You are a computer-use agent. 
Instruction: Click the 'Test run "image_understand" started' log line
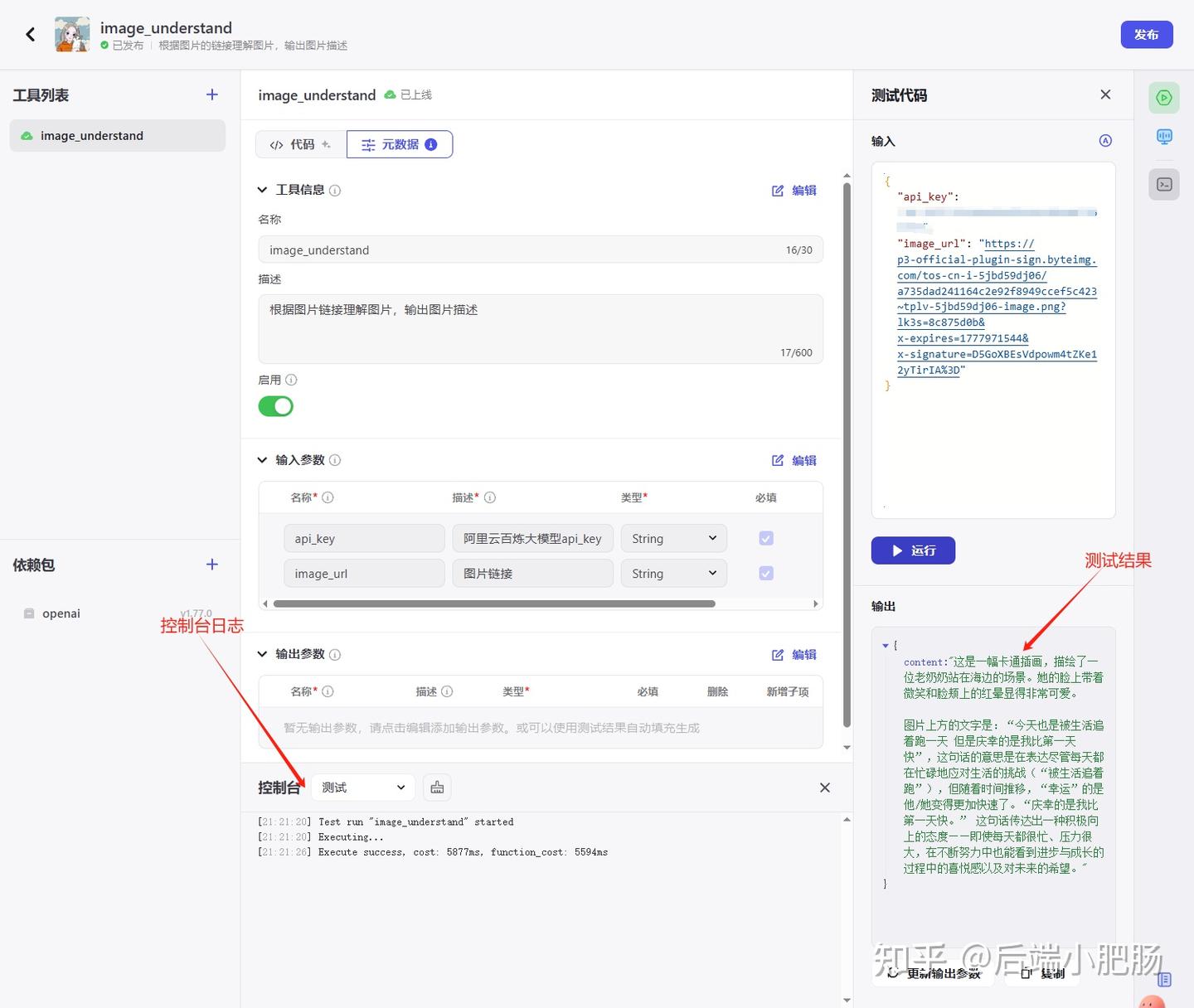pos(386,822)
